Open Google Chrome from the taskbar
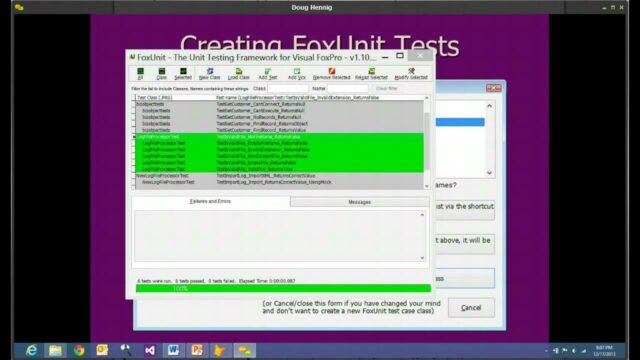The image size is (640, 360). coord(79,350)
